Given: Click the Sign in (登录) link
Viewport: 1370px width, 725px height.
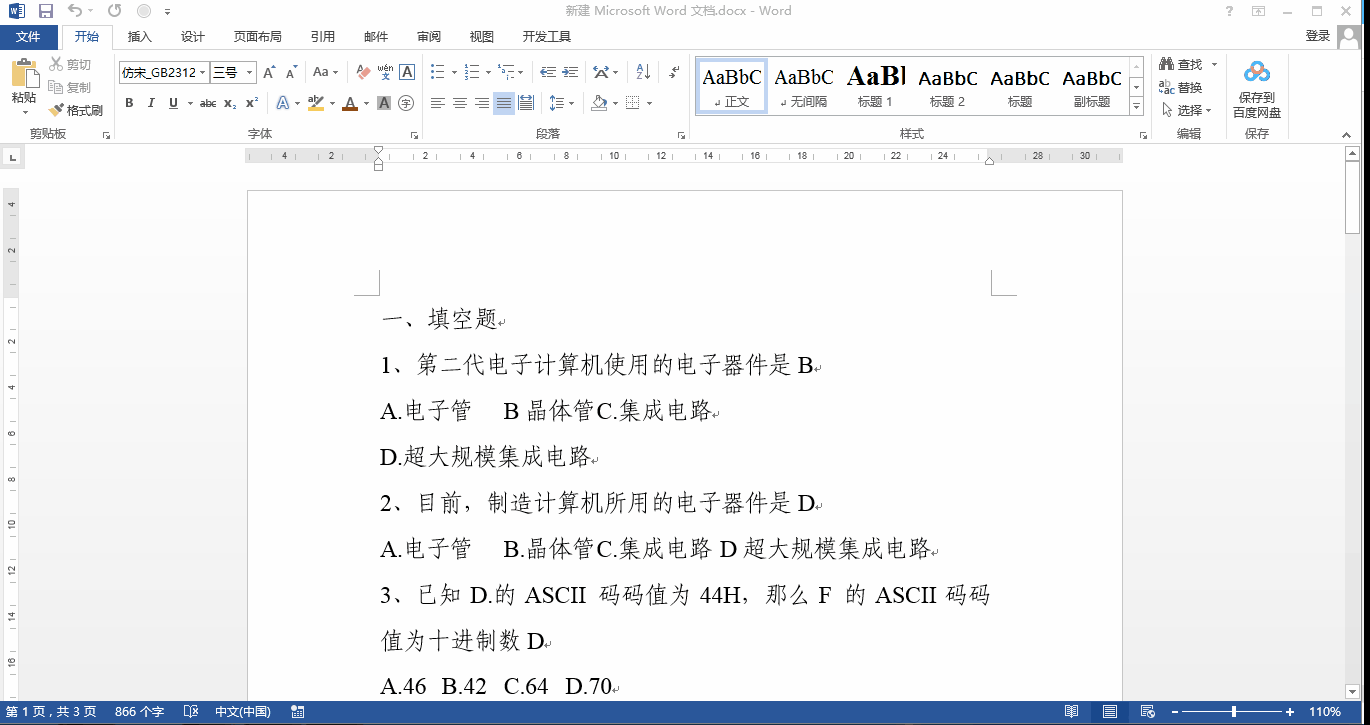Looking at the screenshot, I should click(1318, 36).
